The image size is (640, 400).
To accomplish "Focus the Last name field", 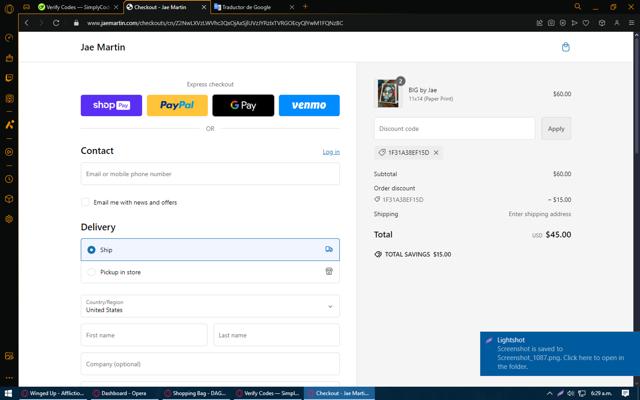I will (x=276, y=335).
